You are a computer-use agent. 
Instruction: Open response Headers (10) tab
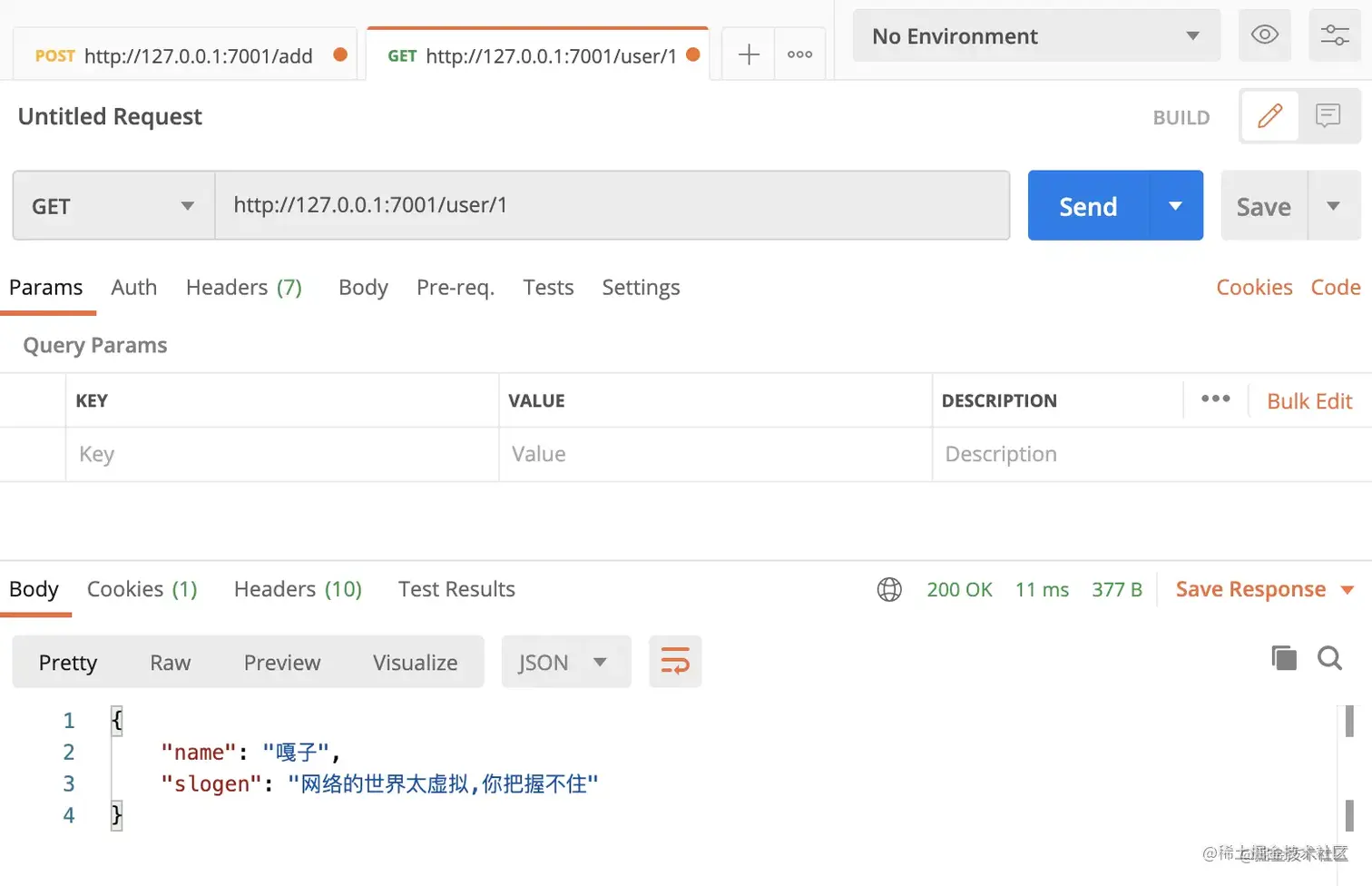(298, 589)
